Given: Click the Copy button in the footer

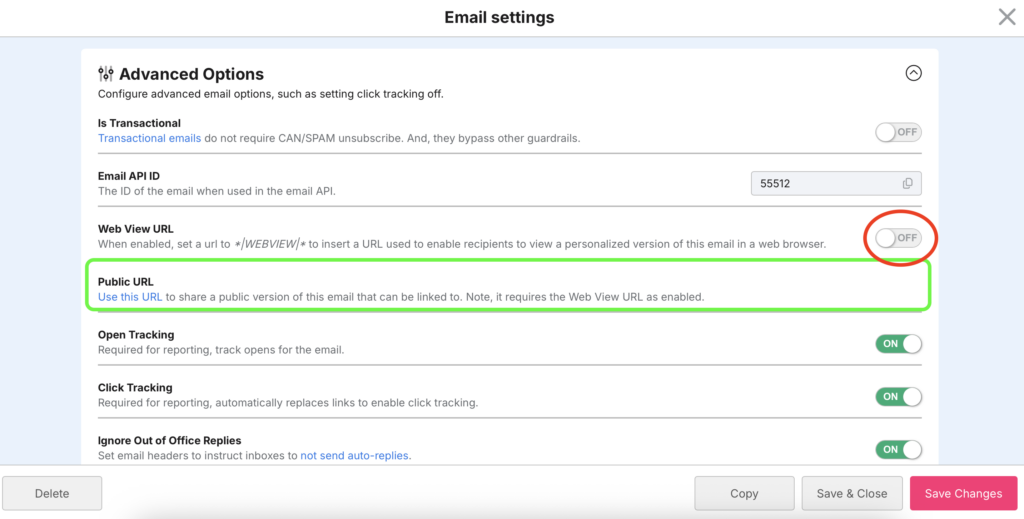Looking at the screenshot, I should pyautogui.click(x=744, y=494).
